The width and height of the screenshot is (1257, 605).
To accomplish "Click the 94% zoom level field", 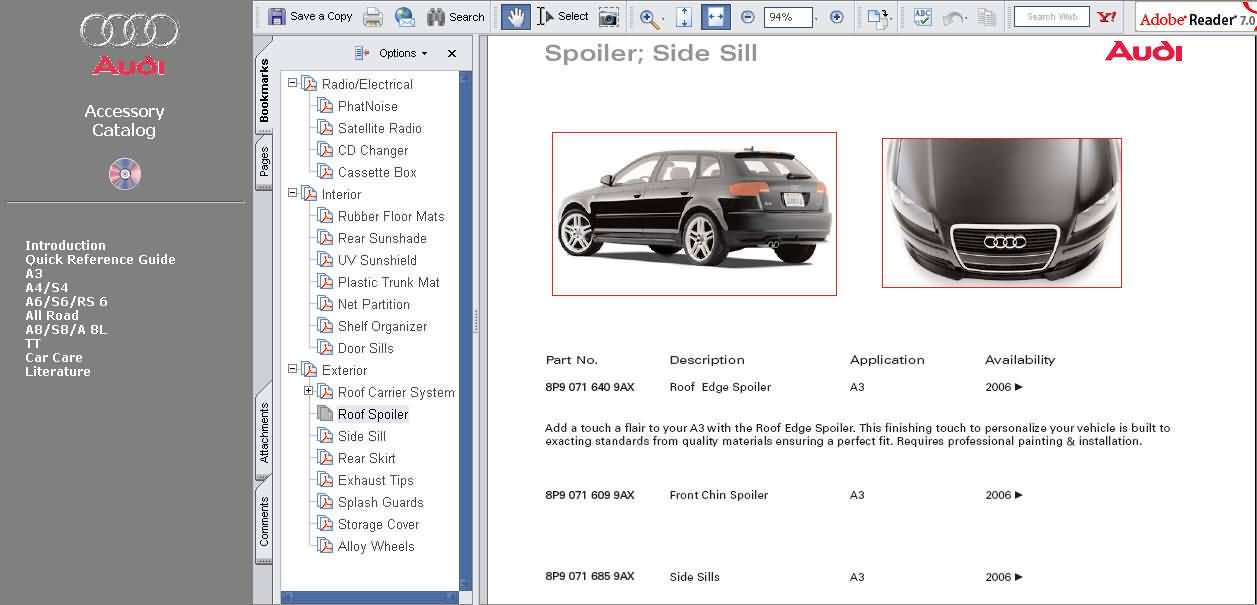I will 788,17.
